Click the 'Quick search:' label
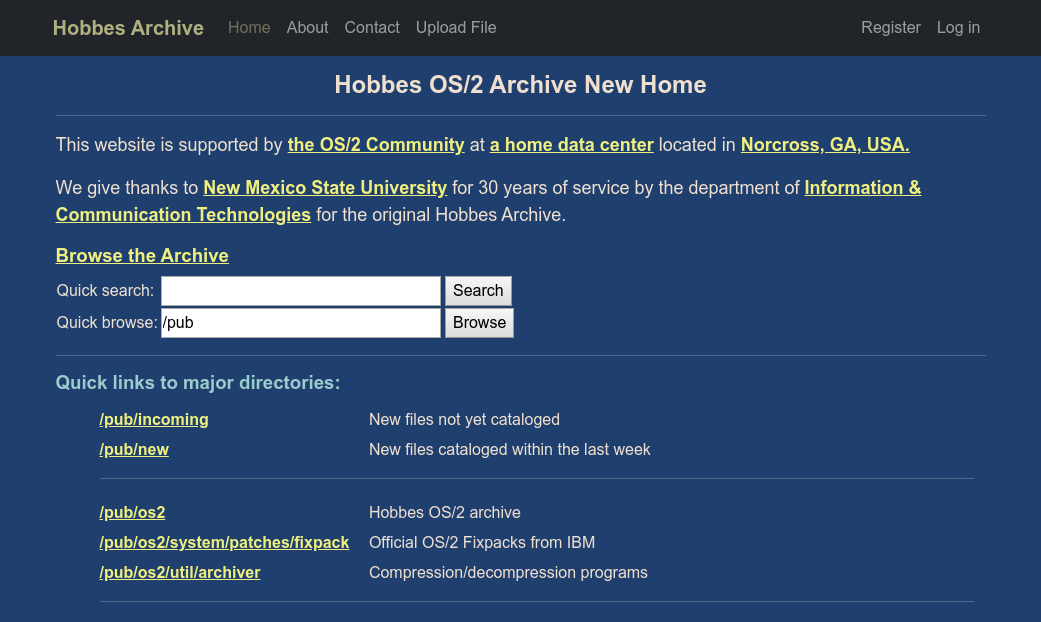1041x622 pixels. (105, 291)
